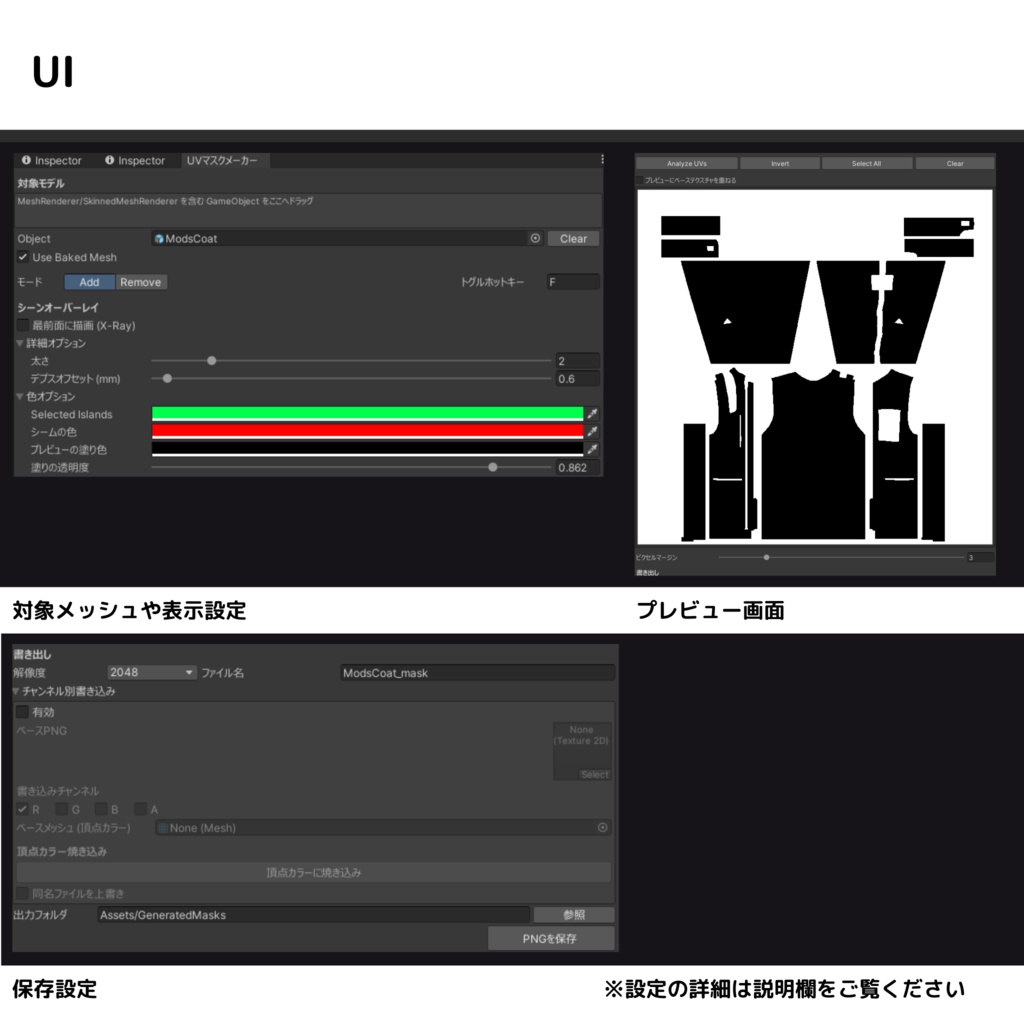Screen dimensions: 1024x1024
Task: Click the Selected Islands eyedropper icon
Action: click(x=593, y=413)
